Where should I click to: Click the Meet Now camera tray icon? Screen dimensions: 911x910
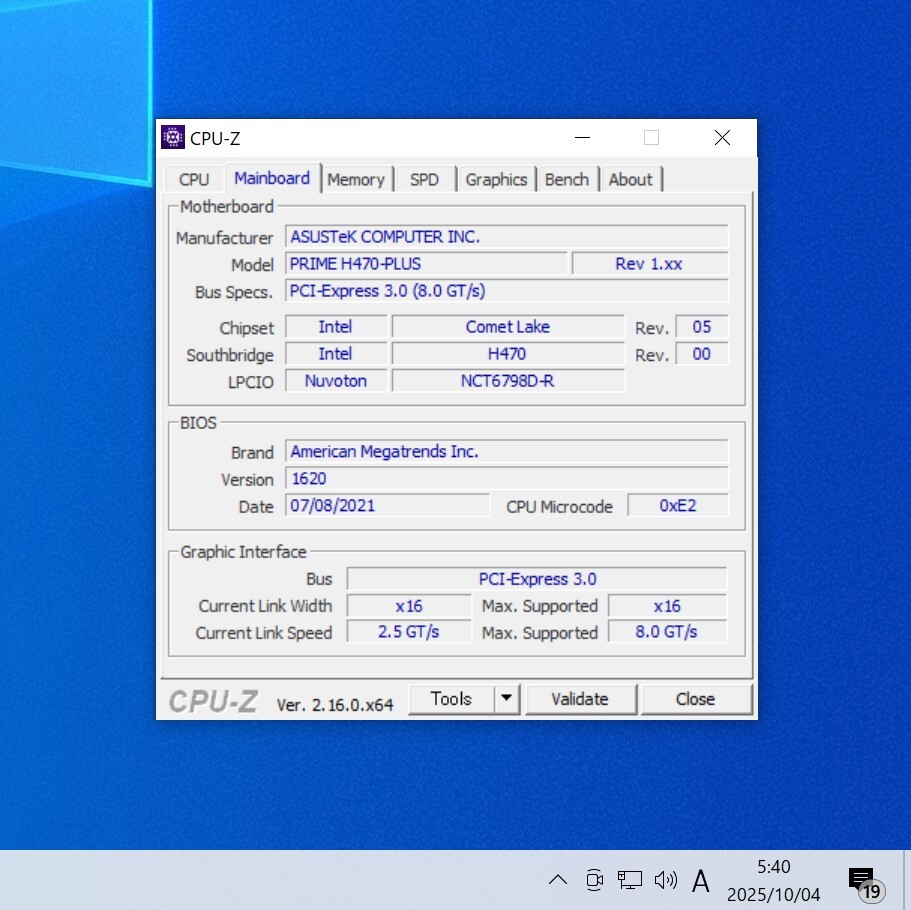click(594, 880)
